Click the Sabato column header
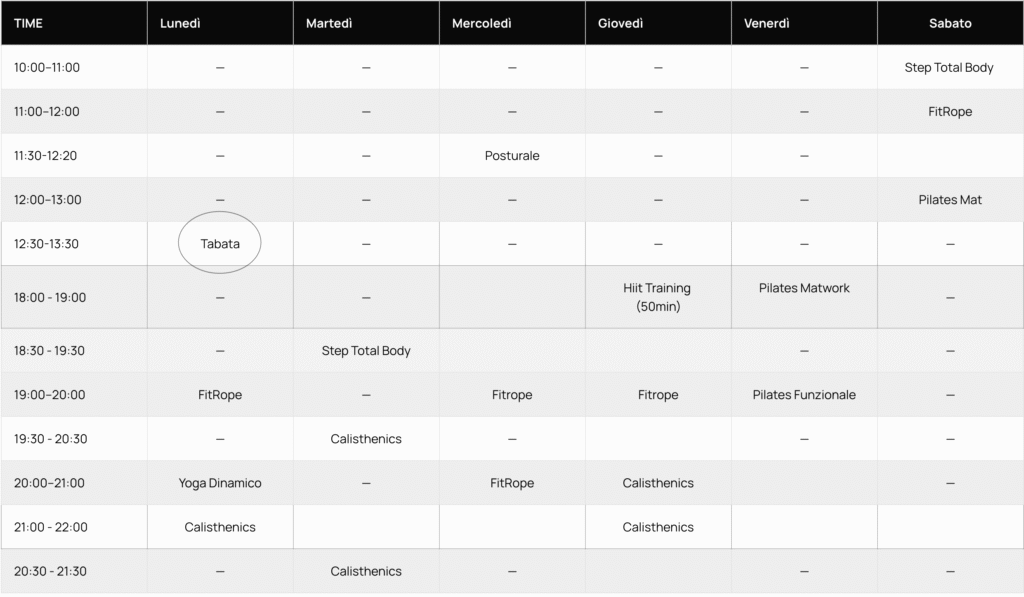The height and width of the screenshot is (597, 1024). (x=949, y=23)
